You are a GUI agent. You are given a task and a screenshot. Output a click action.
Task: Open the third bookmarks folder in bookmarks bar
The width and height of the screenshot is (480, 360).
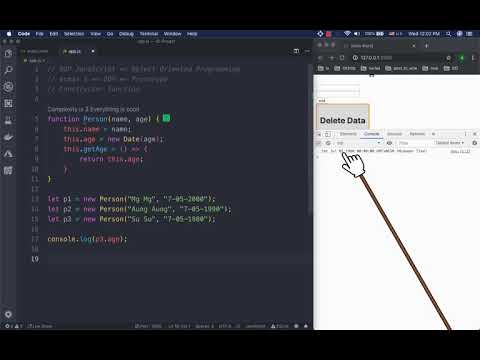370,68
